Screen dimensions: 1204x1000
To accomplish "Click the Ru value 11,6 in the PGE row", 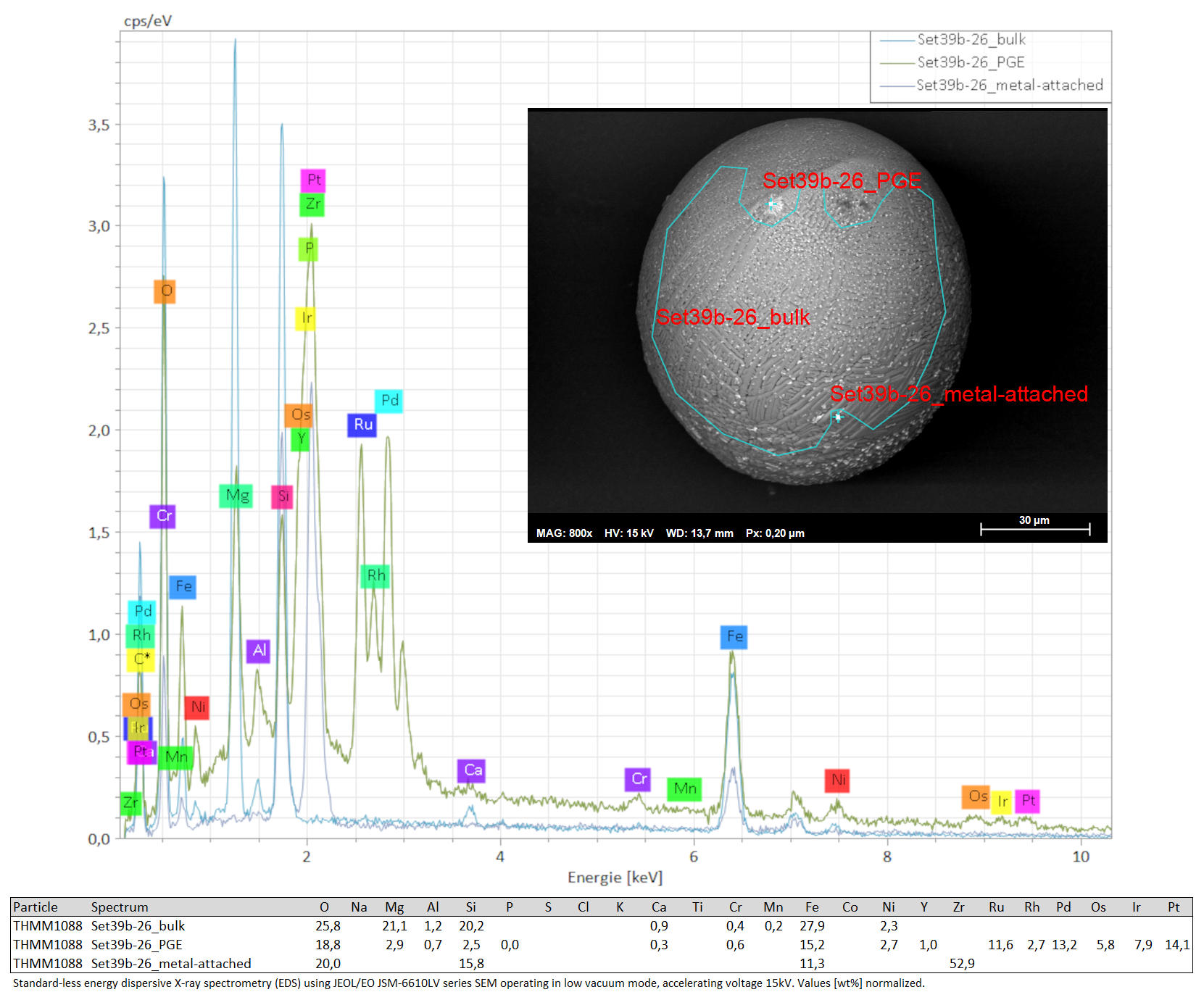I will tap(1000, 945).
